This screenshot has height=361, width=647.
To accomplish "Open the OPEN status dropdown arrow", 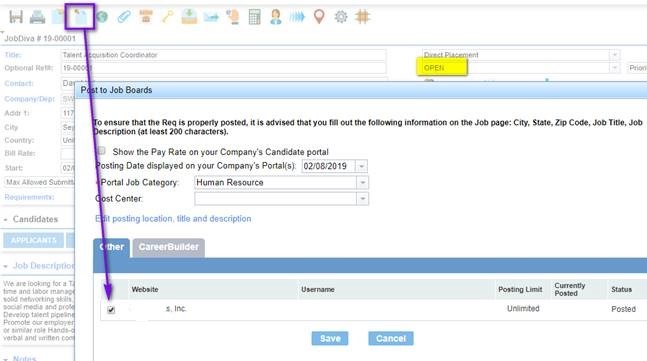I will pyautogui.click(x=614, y=68).
